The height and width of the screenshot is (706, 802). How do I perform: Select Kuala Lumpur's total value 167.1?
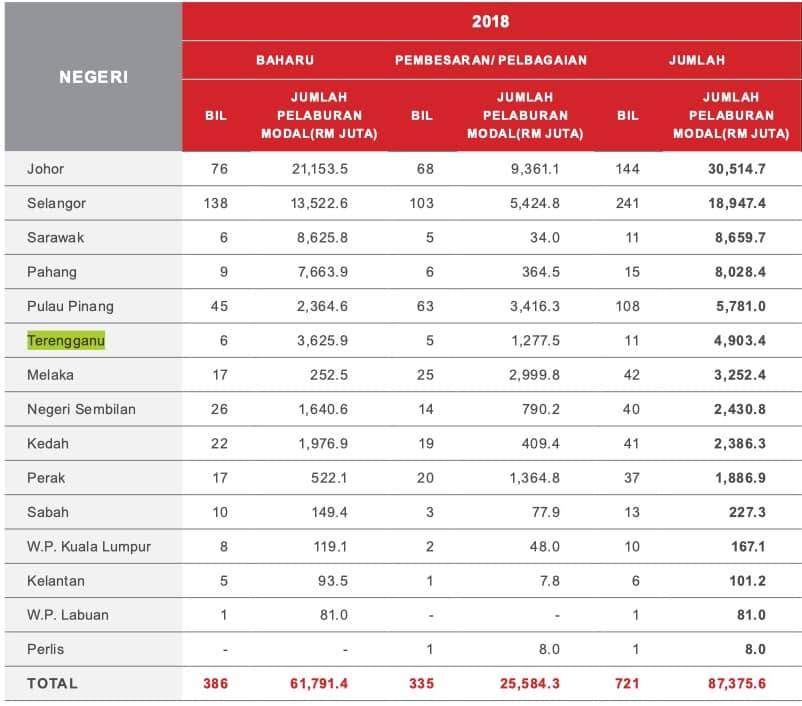pyautogui.click(x=748, y=546)
